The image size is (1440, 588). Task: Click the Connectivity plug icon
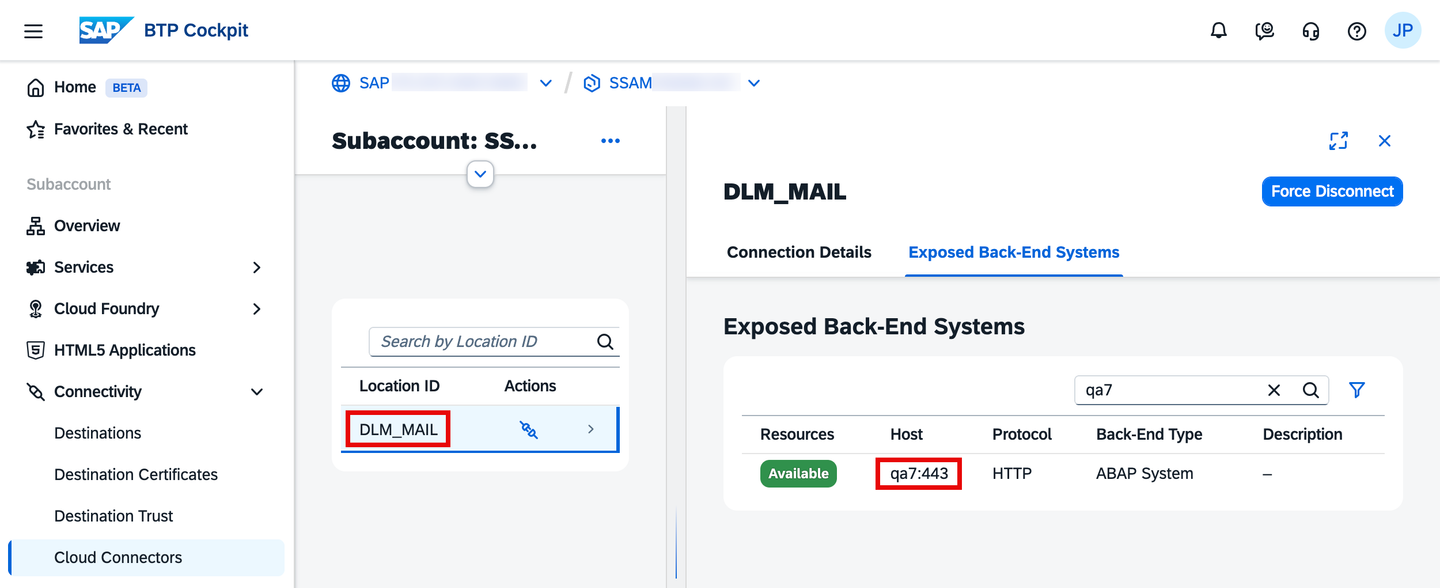[x=36, y=392]
